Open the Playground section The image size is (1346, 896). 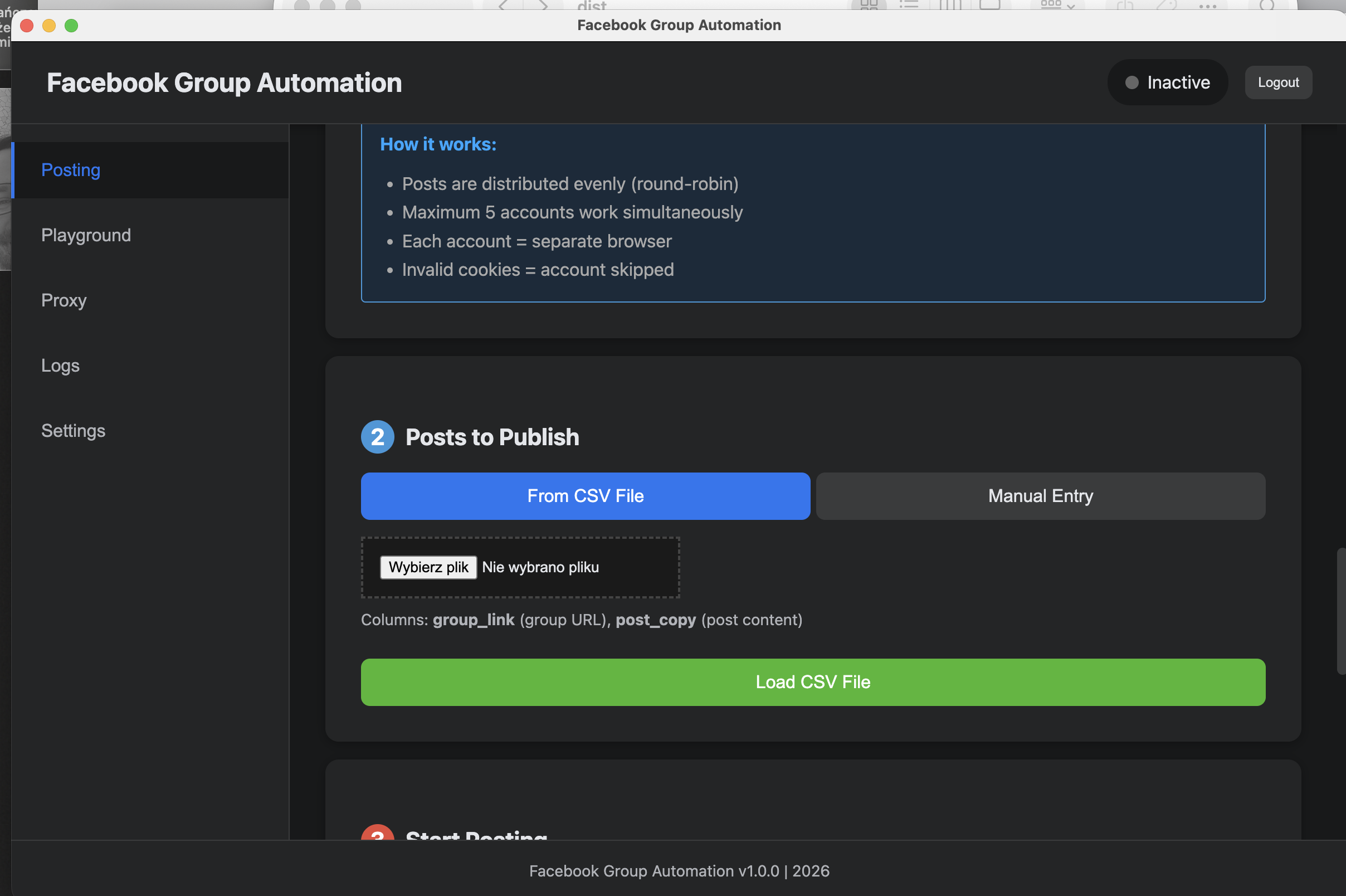tap(86, 235)
